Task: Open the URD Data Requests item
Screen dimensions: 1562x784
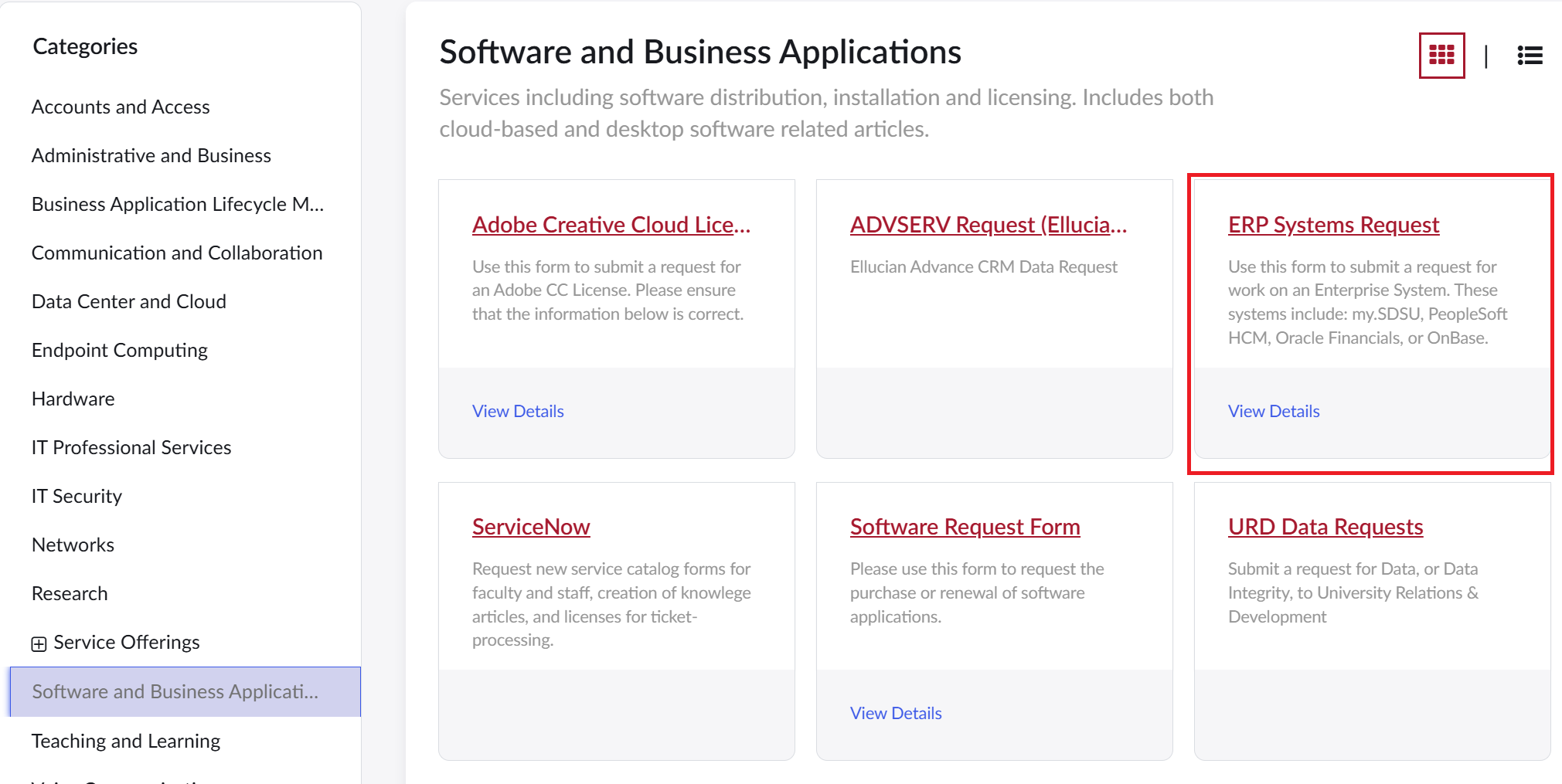Action: click(x=1325, y=527)
